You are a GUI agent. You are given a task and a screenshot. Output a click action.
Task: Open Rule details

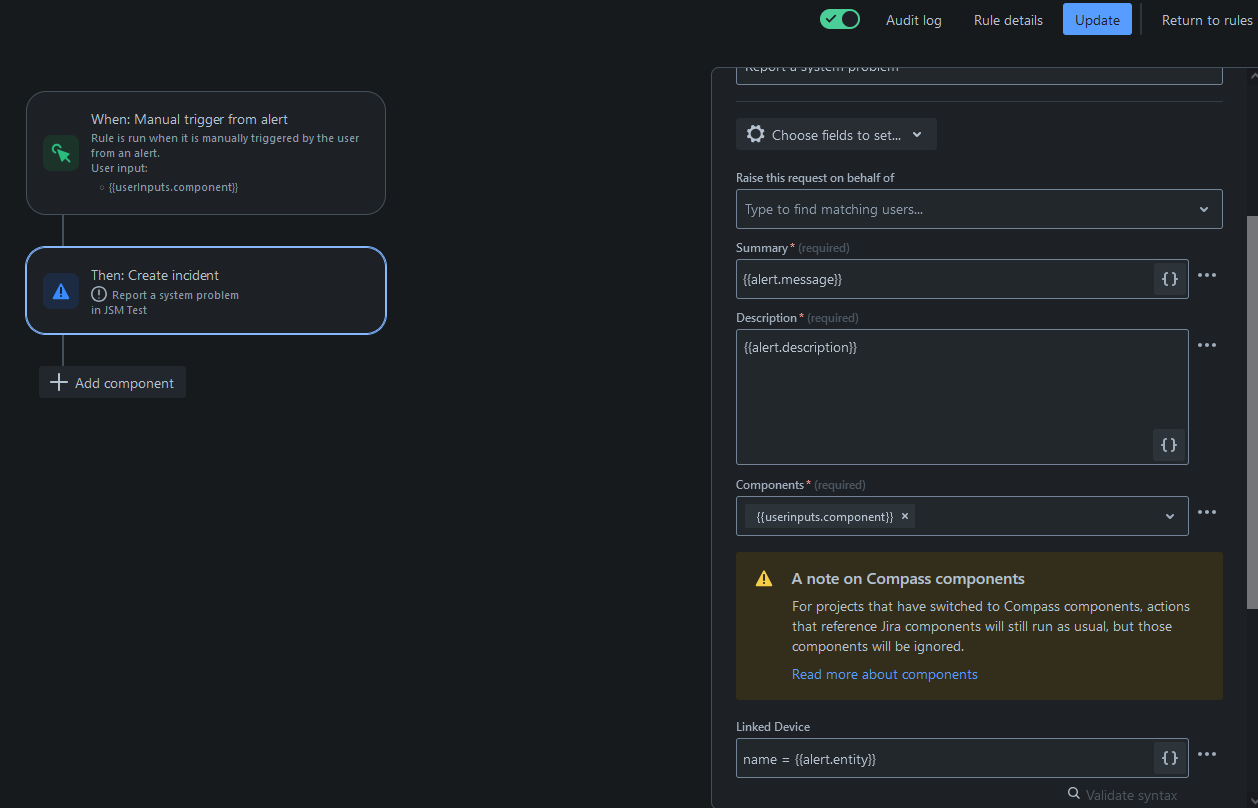pos(1008,20)
